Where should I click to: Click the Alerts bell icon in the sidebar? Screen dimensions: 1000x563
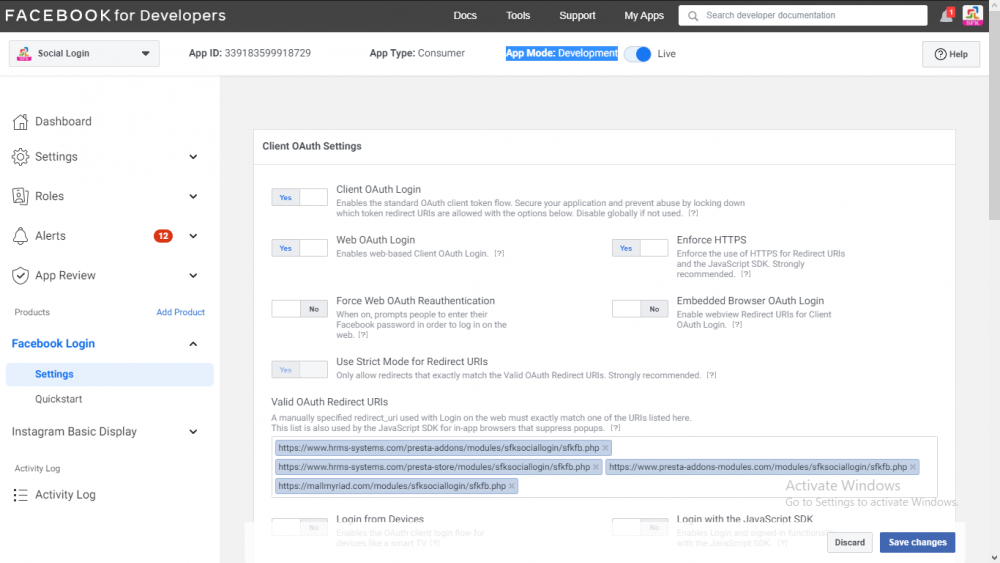(20, 236)
